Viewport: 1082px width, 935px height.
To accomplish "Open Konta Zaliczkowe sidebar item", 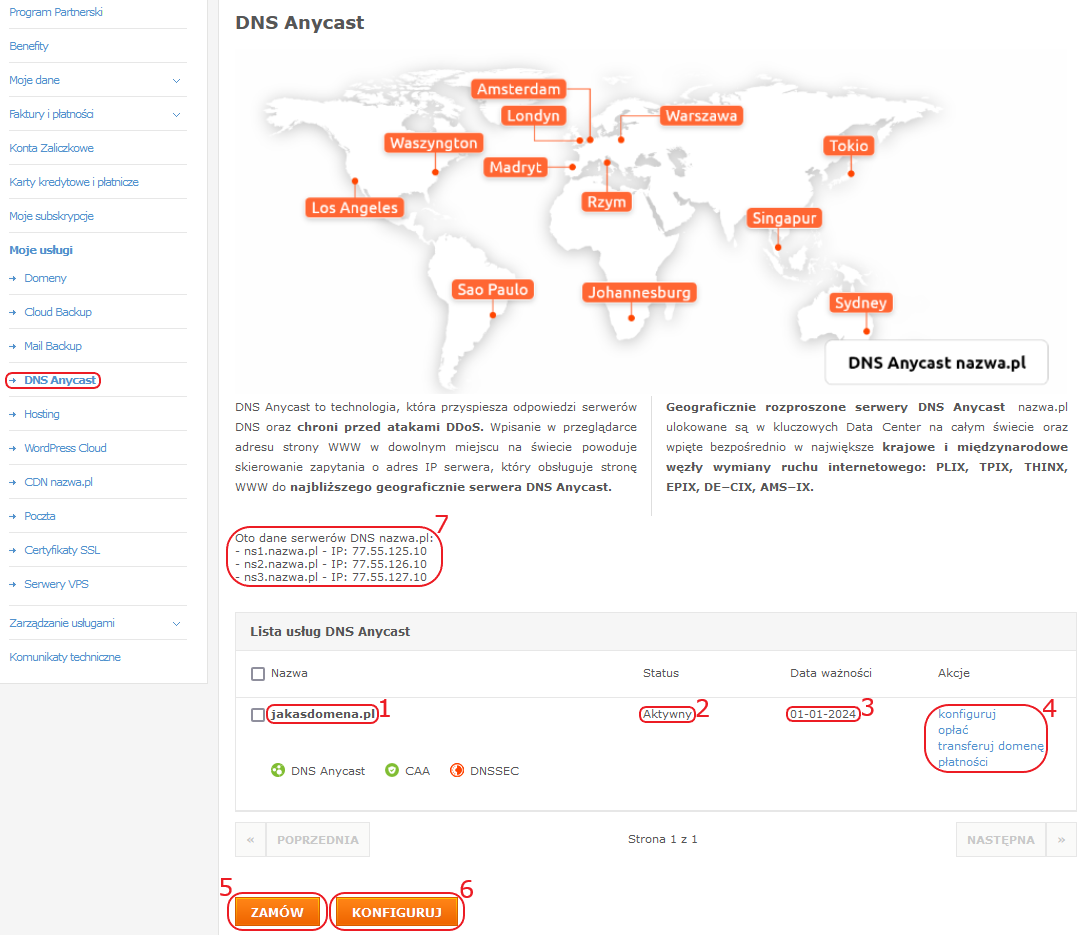I will 52,148.
